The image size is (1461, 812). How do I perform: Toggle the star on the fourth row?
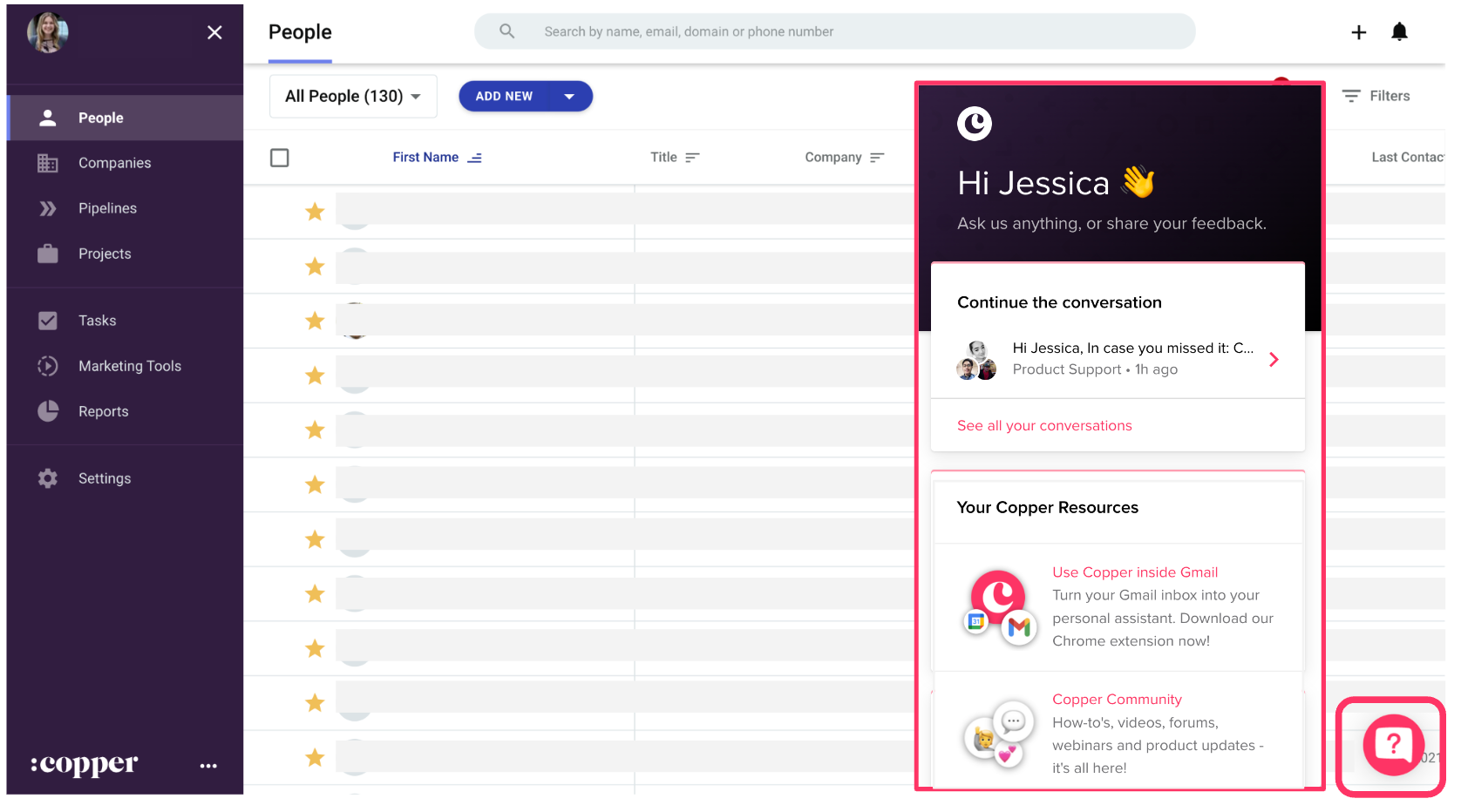click(315, 376)
